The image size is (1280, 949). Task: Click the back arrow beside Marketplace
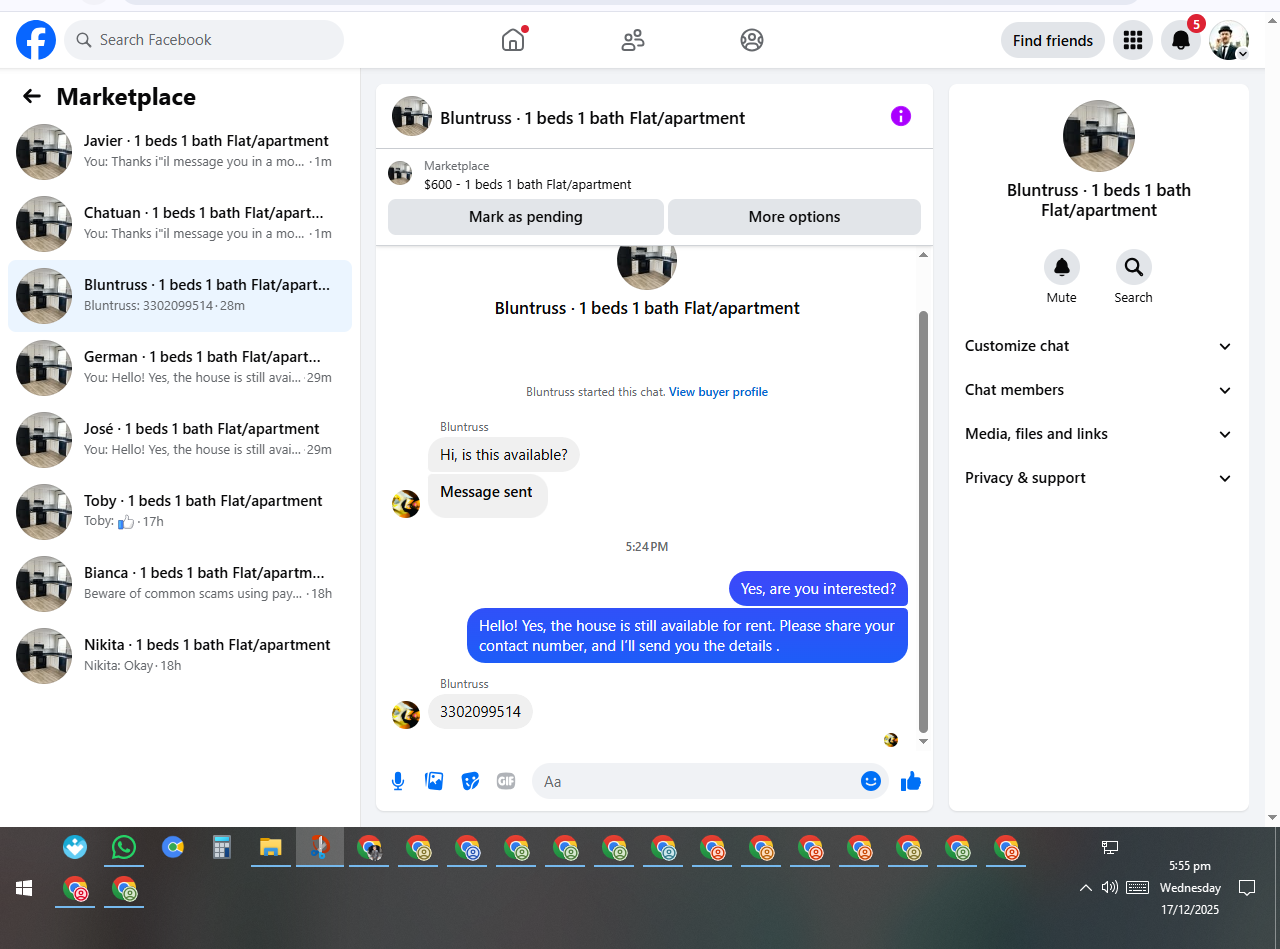point(32,96)
